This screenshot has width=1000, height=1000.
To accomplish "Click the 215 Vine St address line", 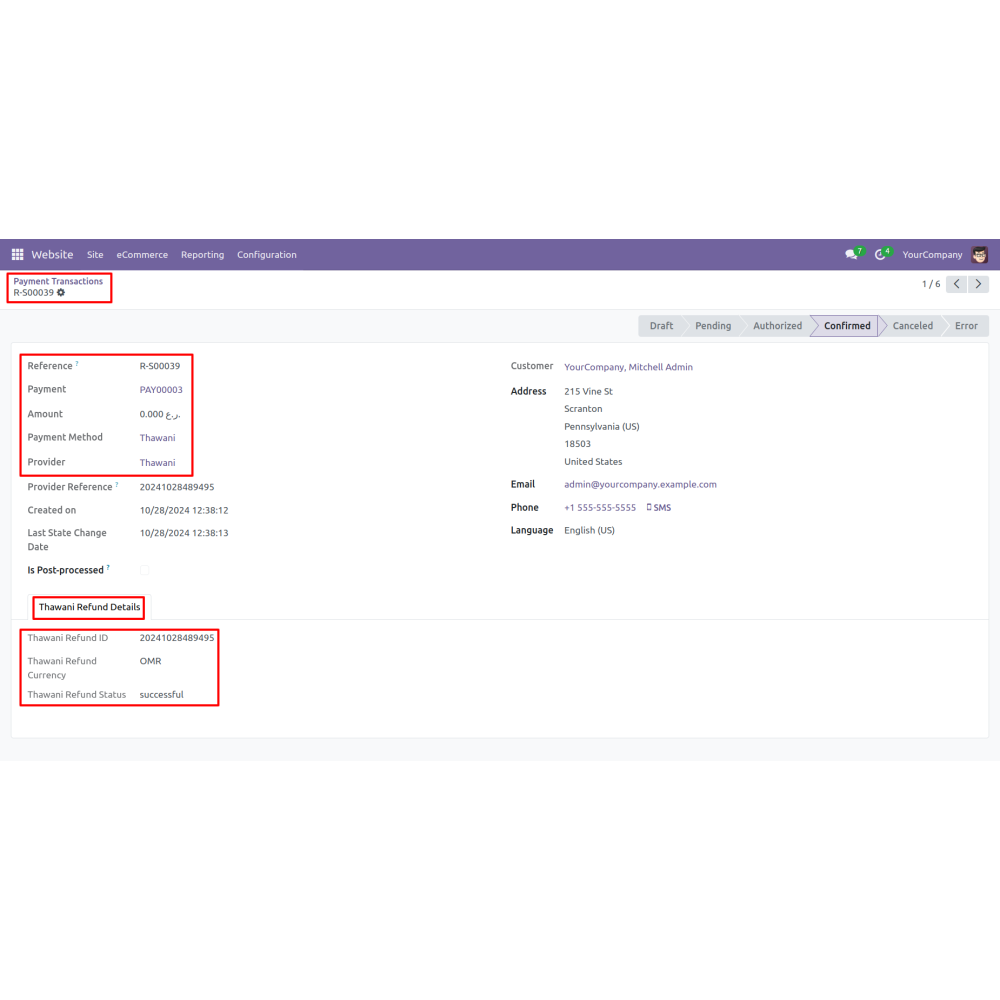I will tap(588, 392).
